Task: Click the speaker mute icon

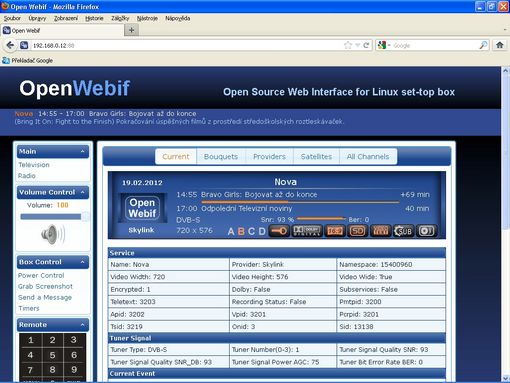Action: coord(53,234)
